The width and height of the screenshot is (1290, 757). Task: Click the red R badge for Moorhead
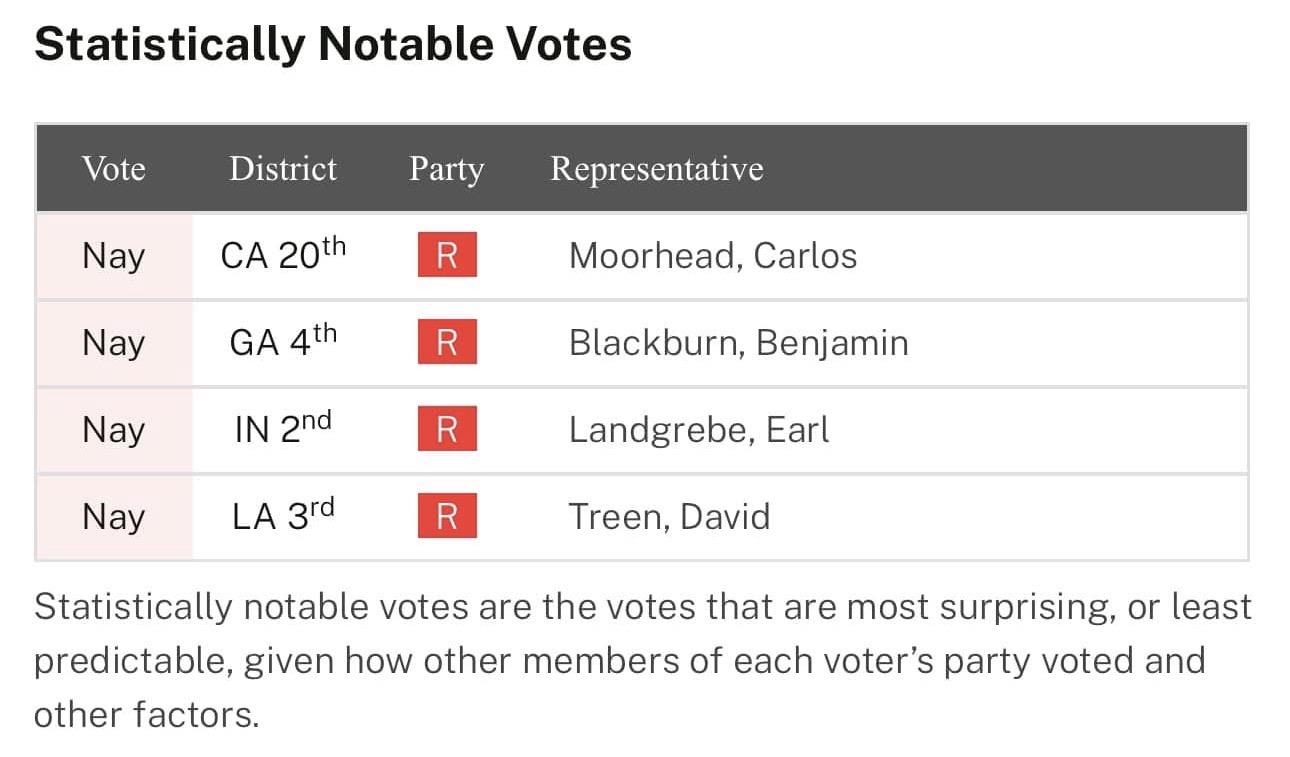(446, 256)
